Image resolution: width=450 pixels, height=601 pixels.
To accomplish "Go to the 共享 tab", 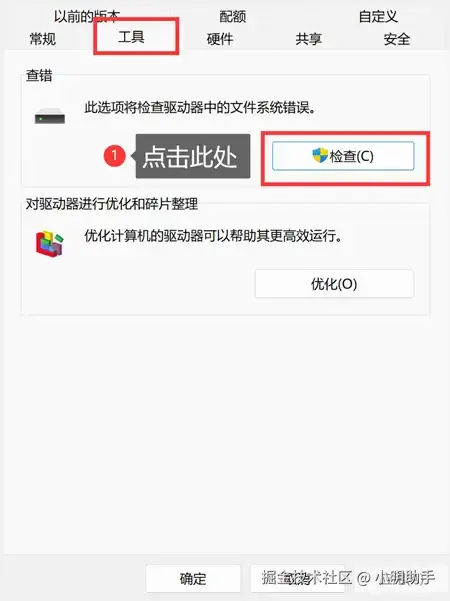I will [x=309, y=39].
